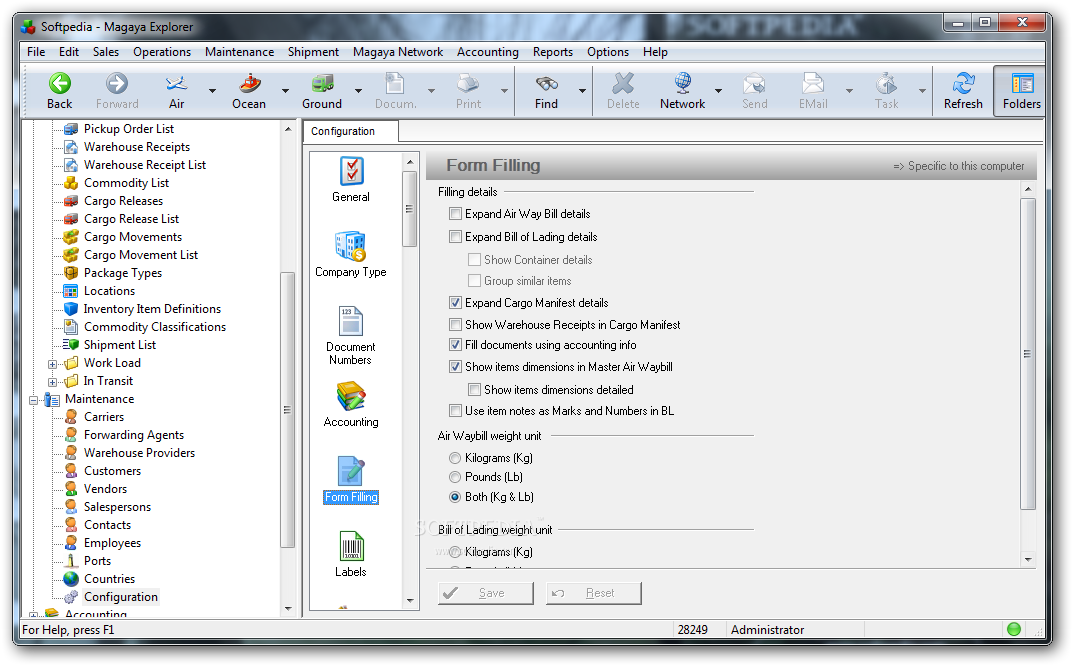This screenshot has height=666, width=1073.
Task: Open Shipment List tree item
Action: point(120,345)
